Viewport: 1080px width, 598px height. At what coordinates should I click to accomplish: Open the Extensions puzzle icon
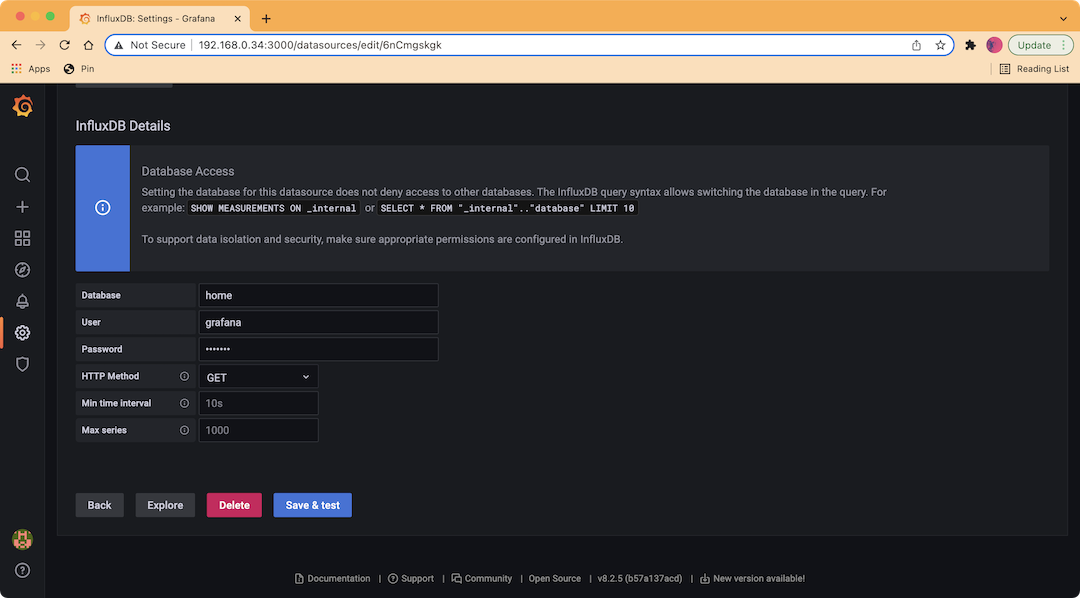pyautogui.click(x=970, y=45)
